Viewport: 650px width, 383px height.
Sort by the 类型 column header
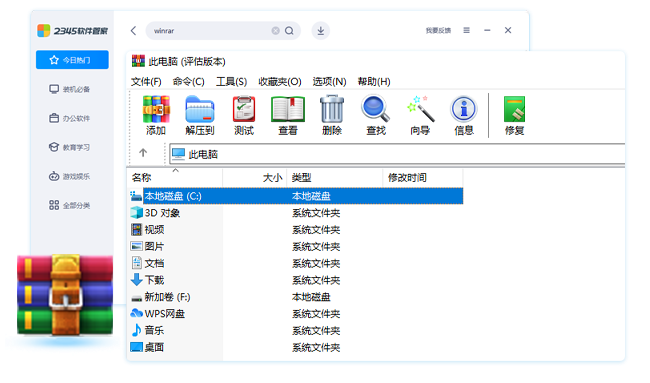click(x=335, y=178)
